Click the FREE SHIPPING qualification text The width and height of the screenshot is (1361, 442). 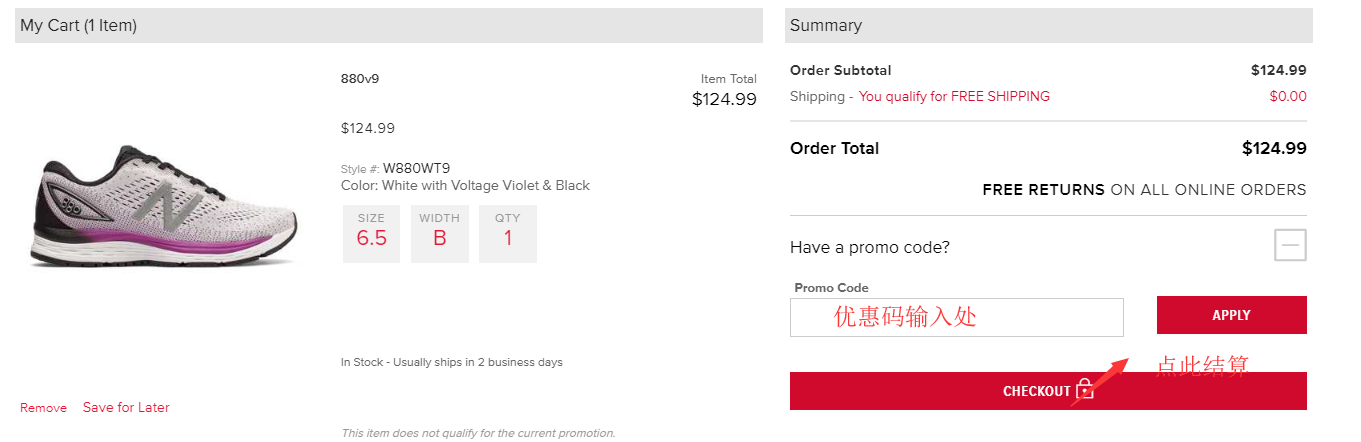[954, 97]
